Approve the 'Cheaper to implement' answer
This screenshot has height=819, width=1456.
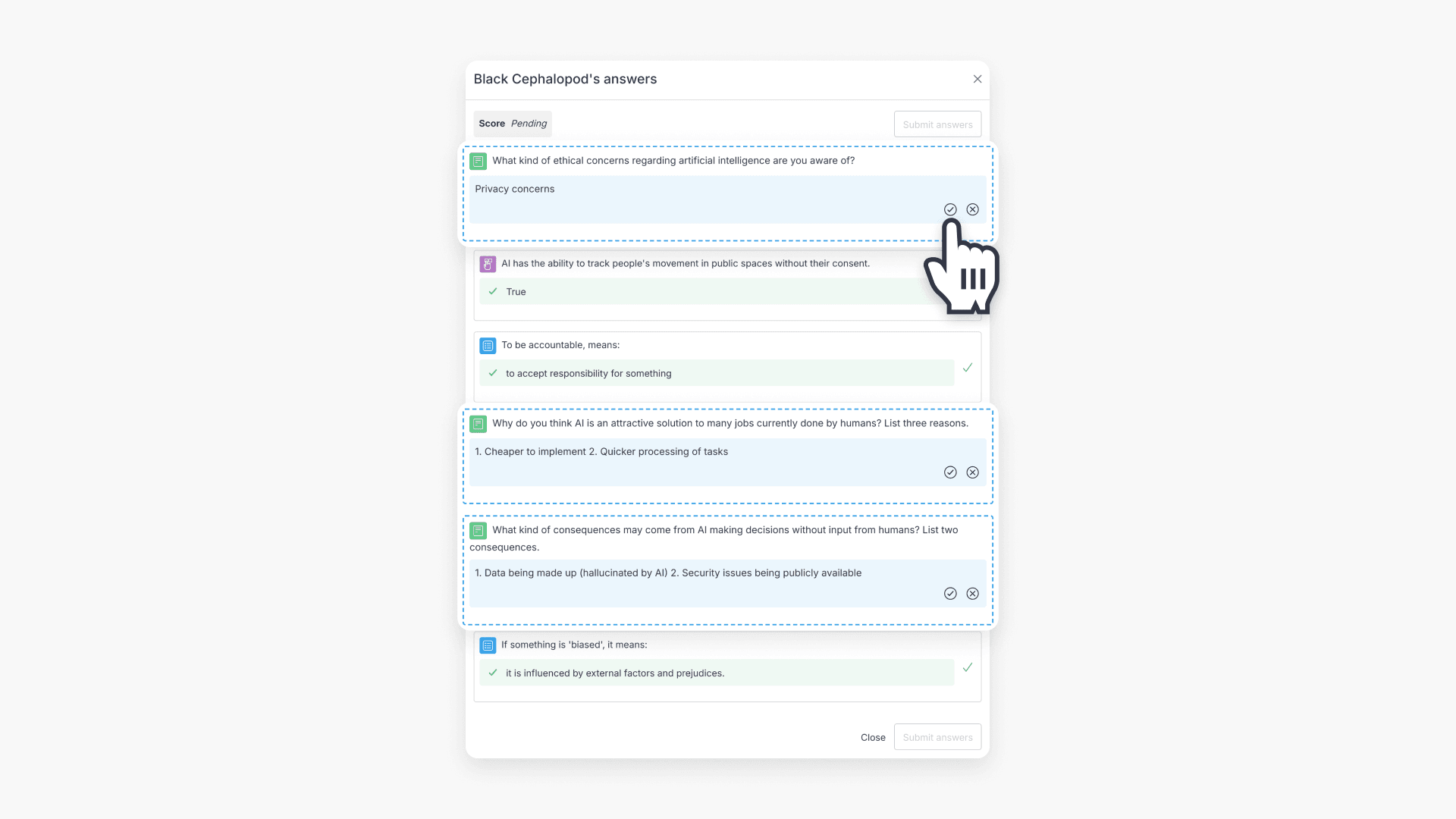pos(950,472)
